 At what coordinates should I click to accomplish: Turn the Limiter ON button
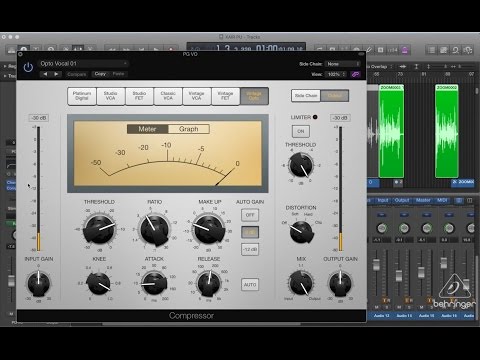[301, 131]
